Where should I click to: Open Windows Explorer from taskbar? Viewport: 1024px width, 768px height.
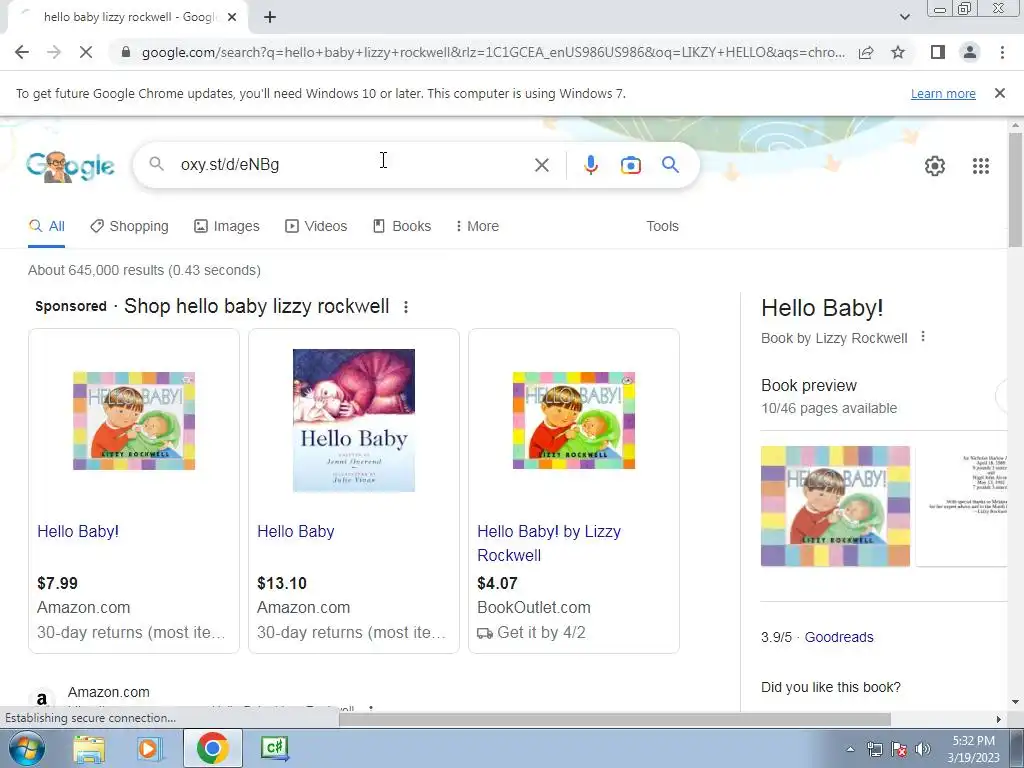(88, 748)
